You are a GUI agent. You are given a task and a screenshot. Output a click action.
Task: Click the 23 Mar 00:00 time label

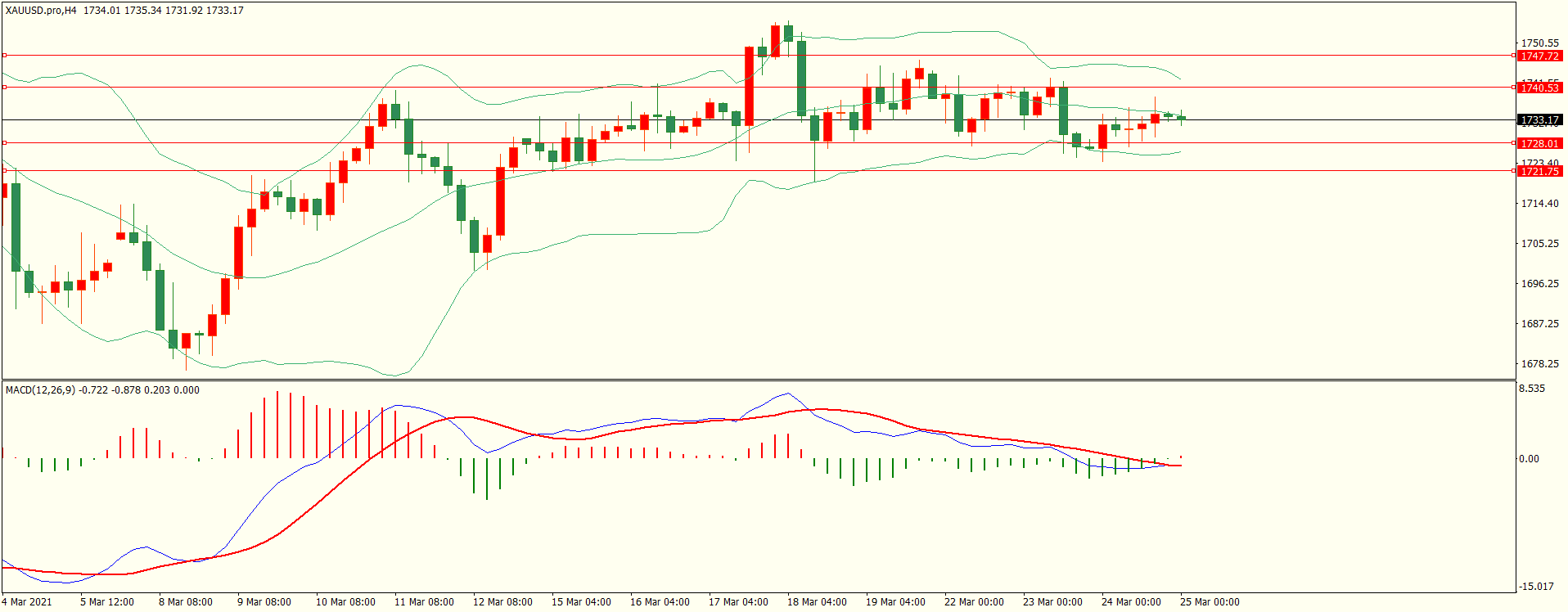[x=1052, y=602]
